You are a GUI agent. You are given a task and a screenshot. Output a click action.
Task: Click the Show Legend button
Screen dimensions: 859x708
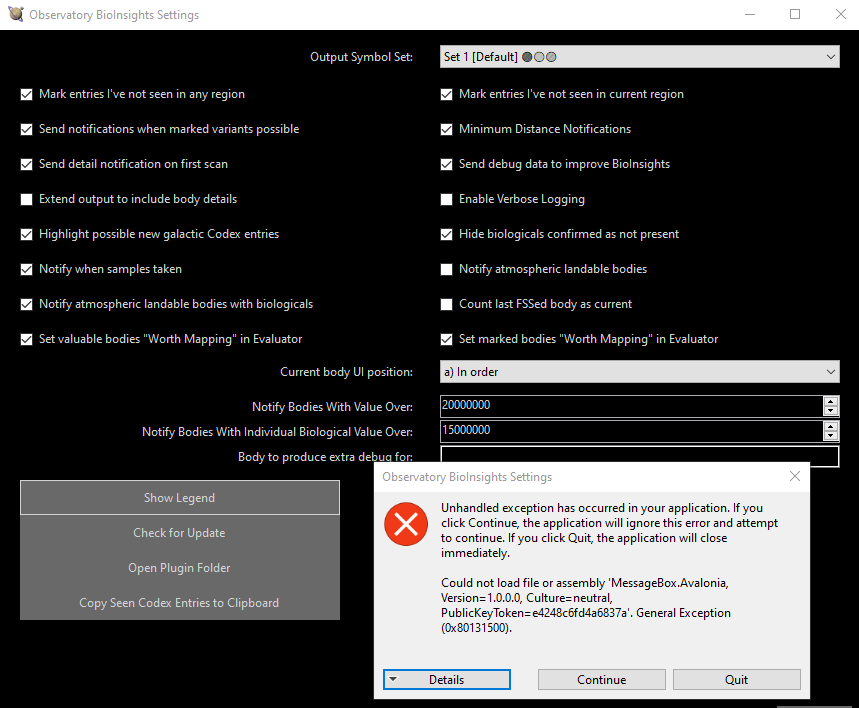[180, 498]
